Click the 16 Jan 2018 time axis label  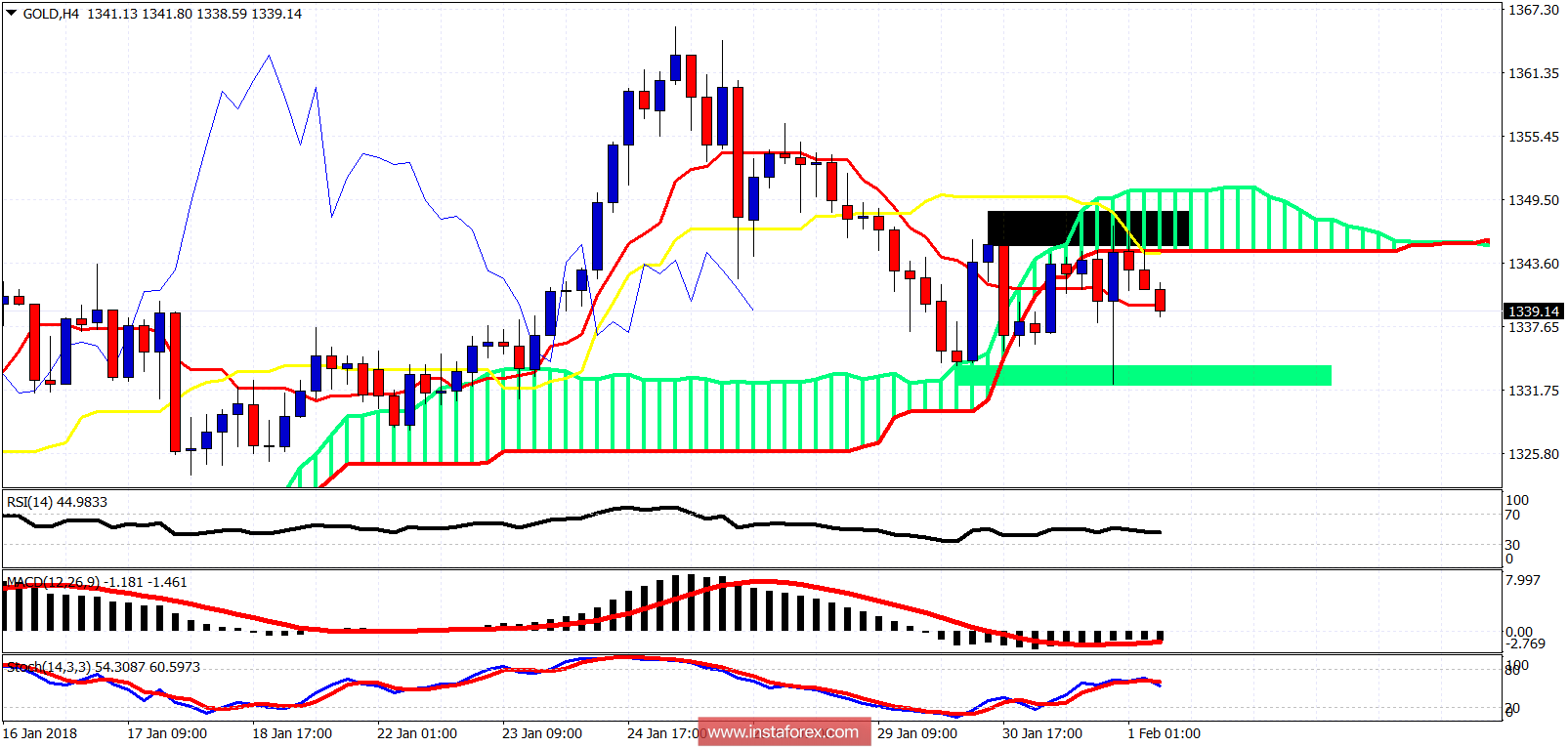click(x=40, y=733)
